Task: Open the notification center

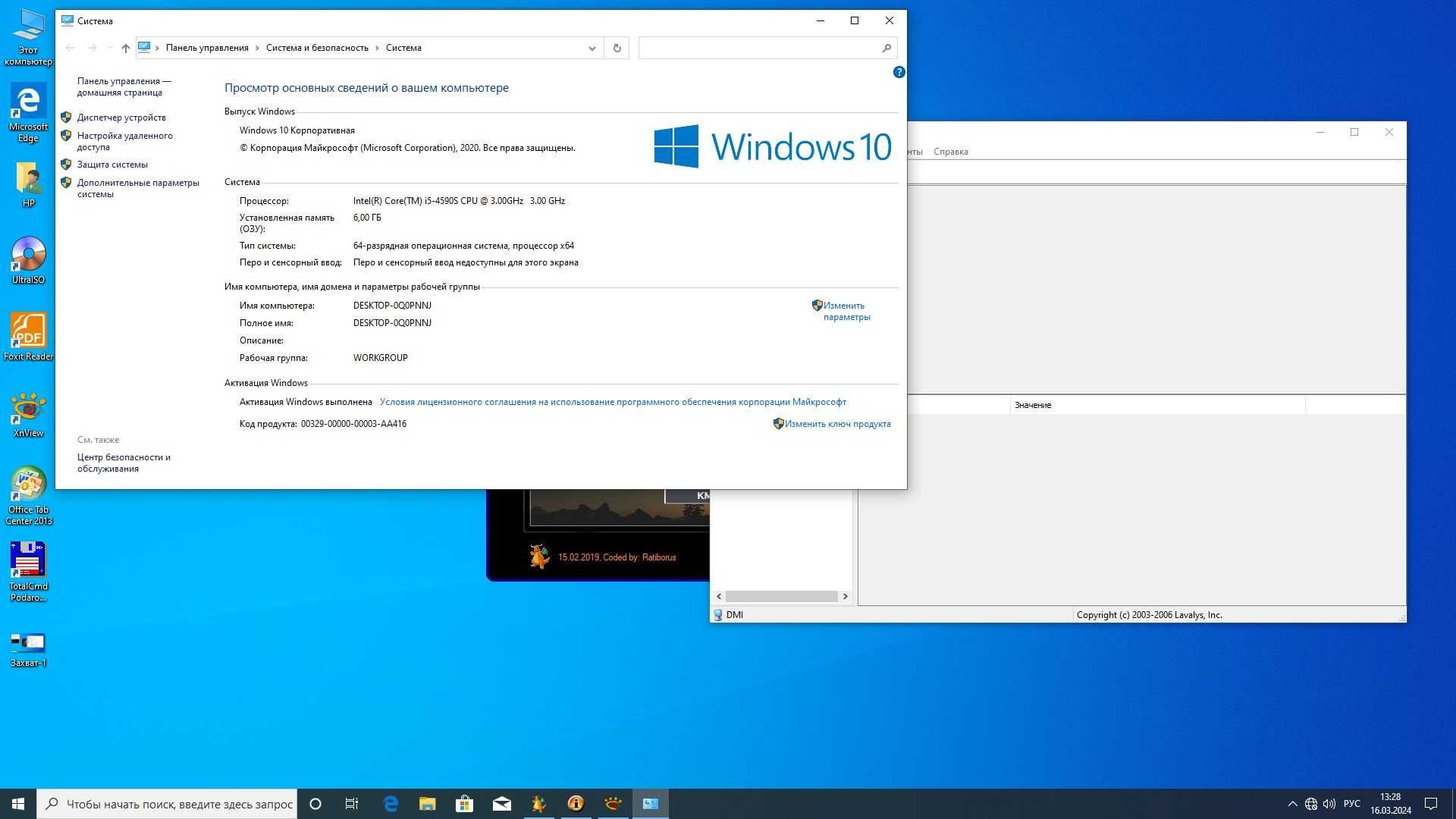Action: tap(1431, 804)
